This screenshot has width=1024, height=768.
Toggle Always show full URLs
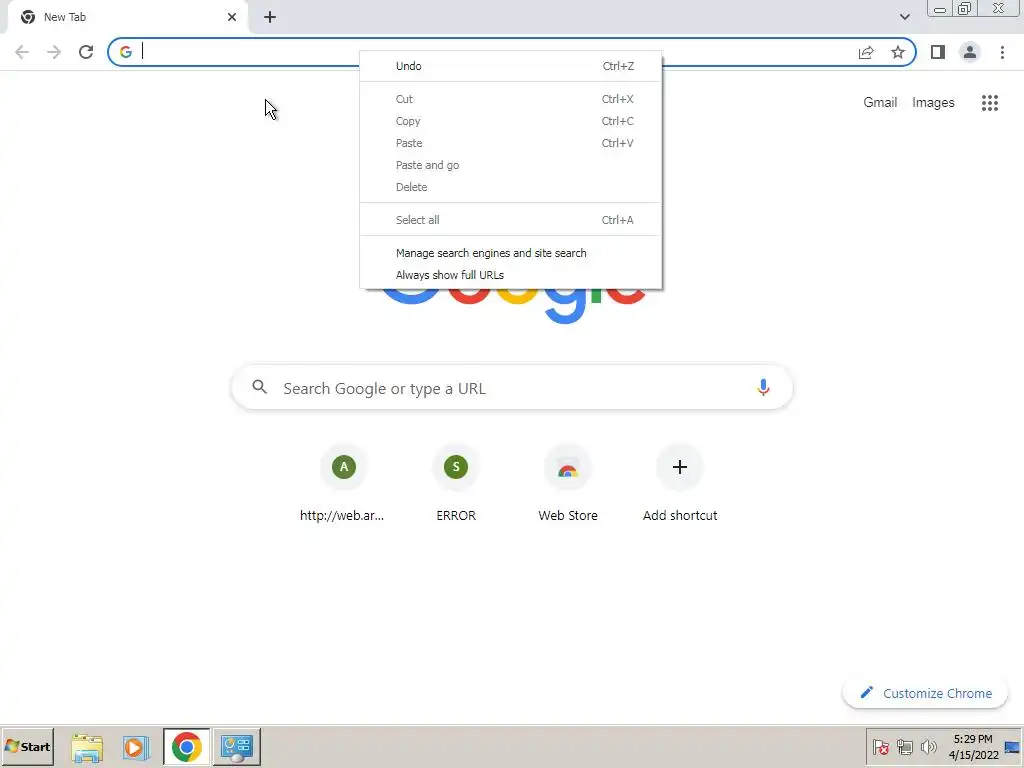point(511,275)
